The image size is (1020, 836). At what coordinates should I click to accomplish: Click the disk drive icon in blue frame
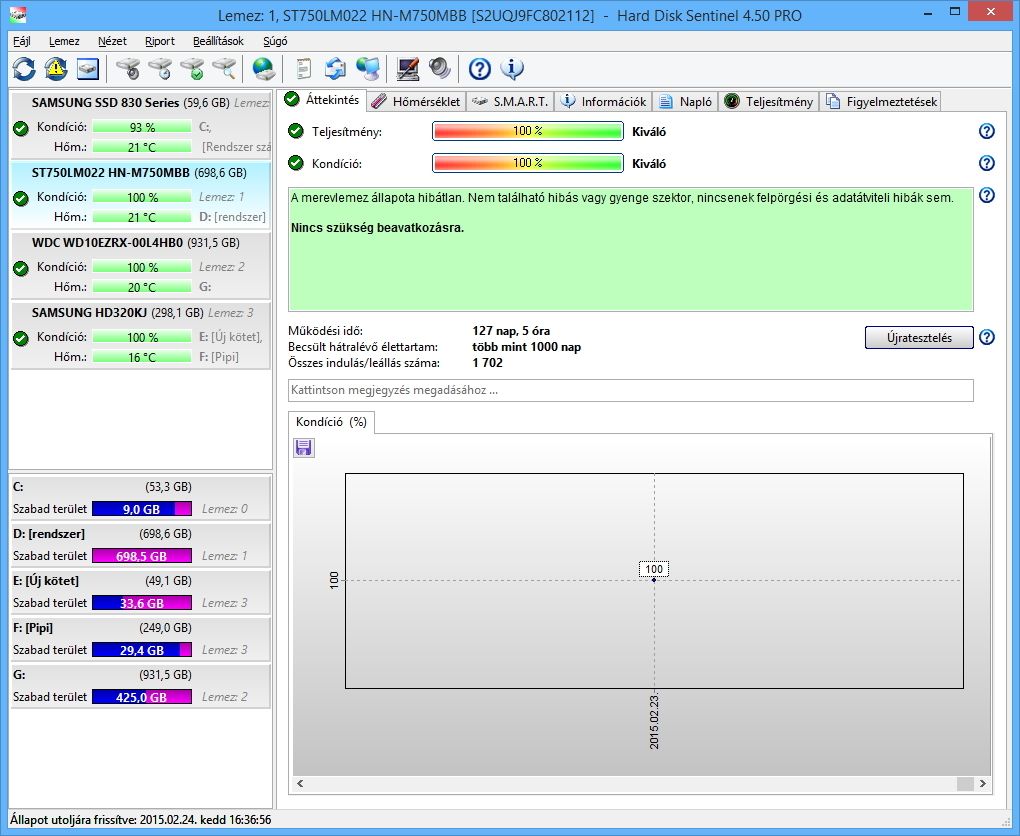coord(88,68)
